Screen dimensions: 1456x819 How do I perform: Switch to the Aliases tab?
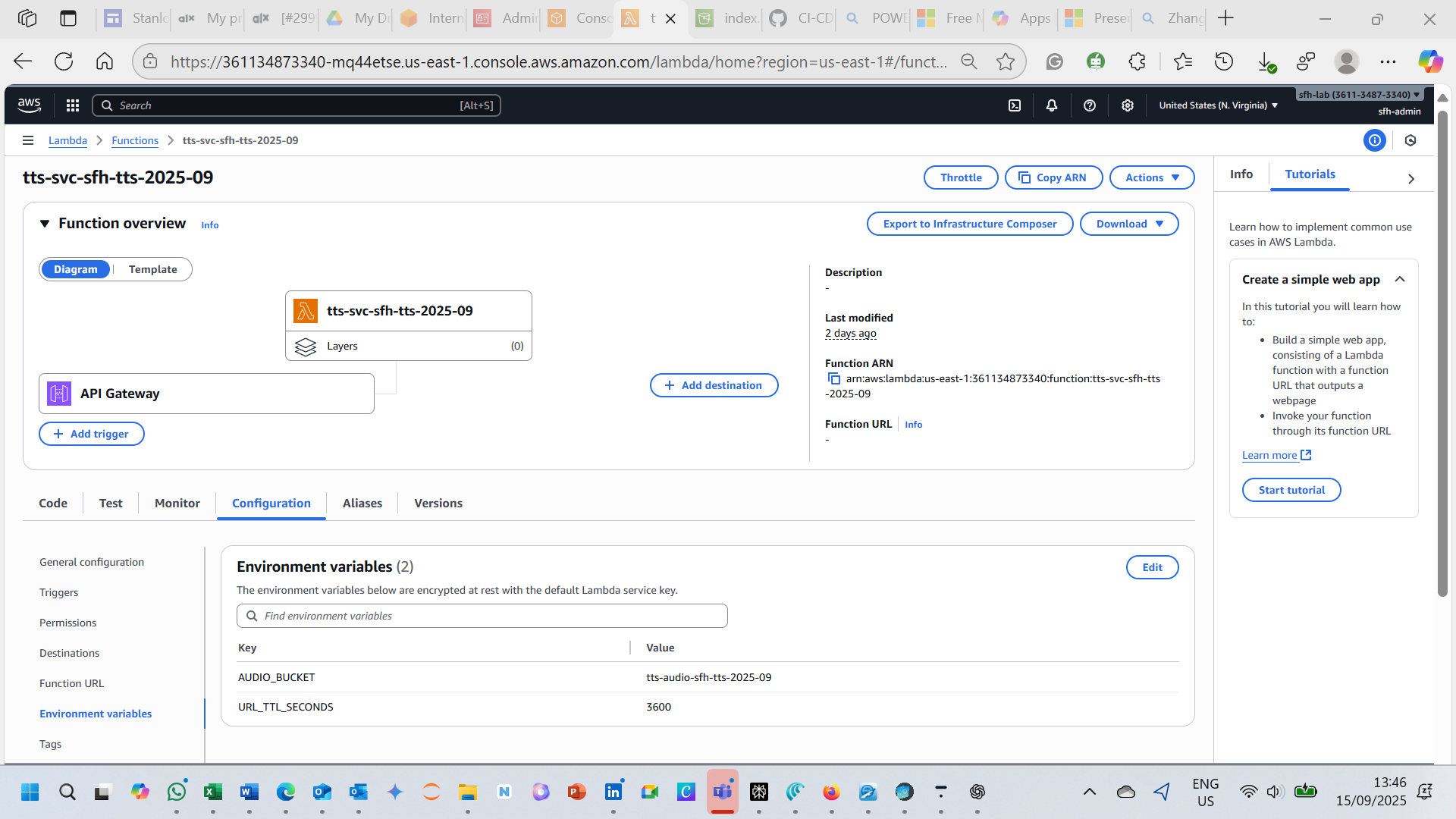(x=362, y=503)
